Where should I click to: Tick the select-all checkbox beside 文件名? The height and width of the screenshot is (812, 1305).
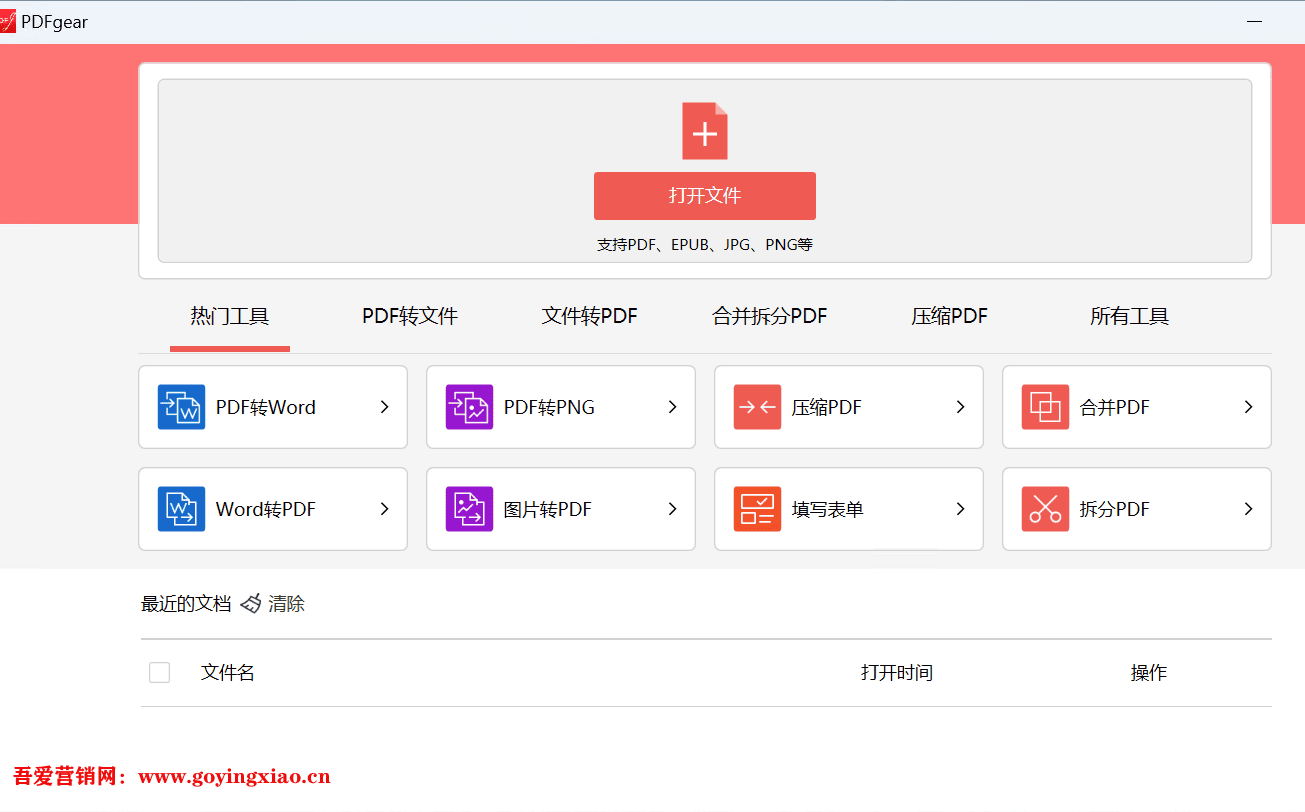(159, 673)
